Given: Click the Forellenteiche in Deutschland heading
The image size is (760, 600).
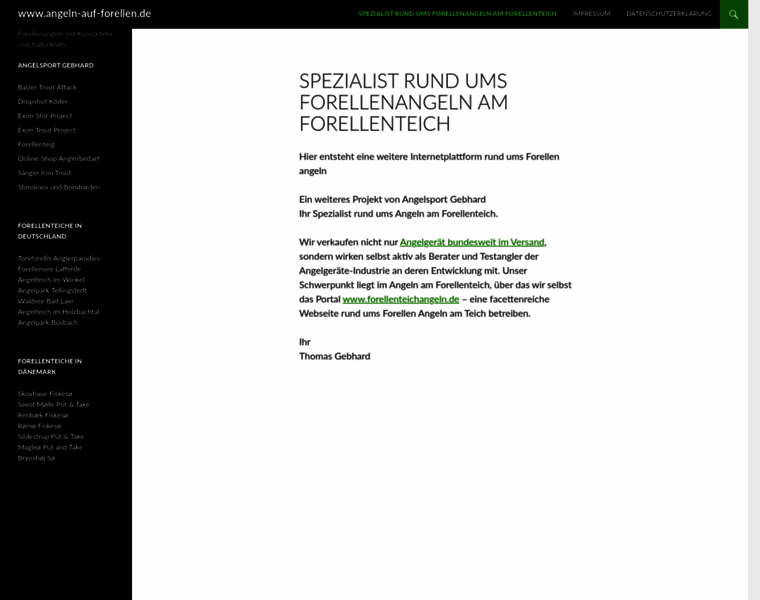Looking at the screenshot, I should tap(50, 231).
